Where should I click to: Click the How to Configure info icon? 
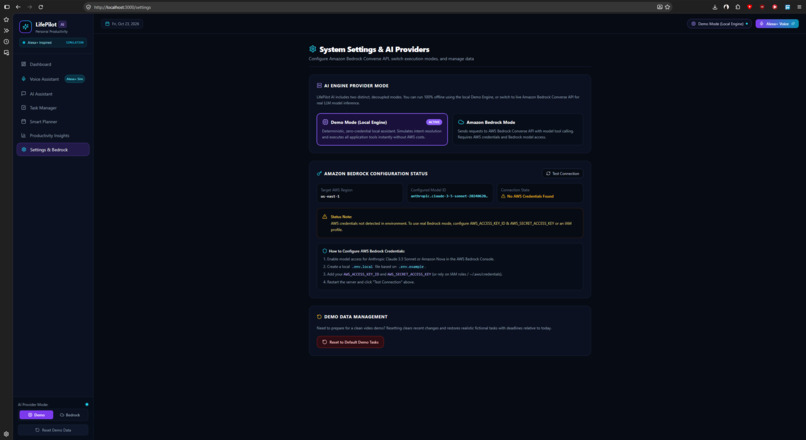(324, 251)
